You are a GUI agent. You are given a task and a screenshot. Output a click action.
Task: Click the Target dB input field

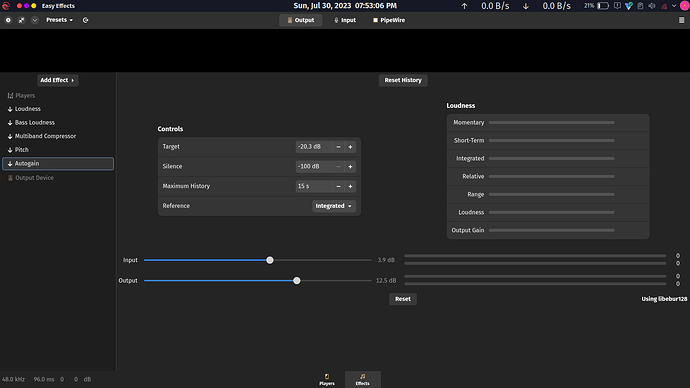tap(314, 147)
